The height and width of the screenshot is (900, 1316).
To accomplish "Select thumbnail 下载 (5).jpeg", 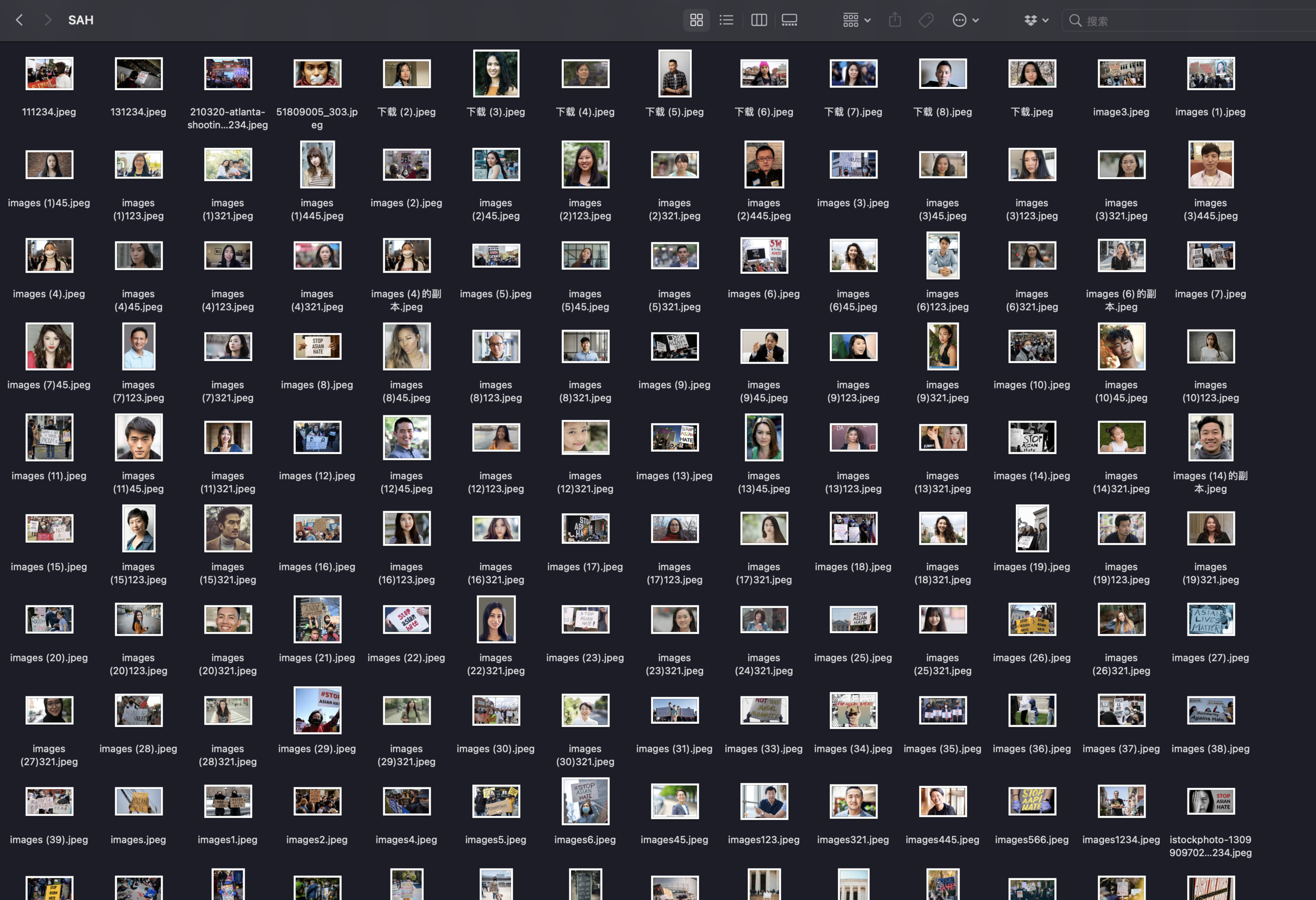I will (675, 73).
